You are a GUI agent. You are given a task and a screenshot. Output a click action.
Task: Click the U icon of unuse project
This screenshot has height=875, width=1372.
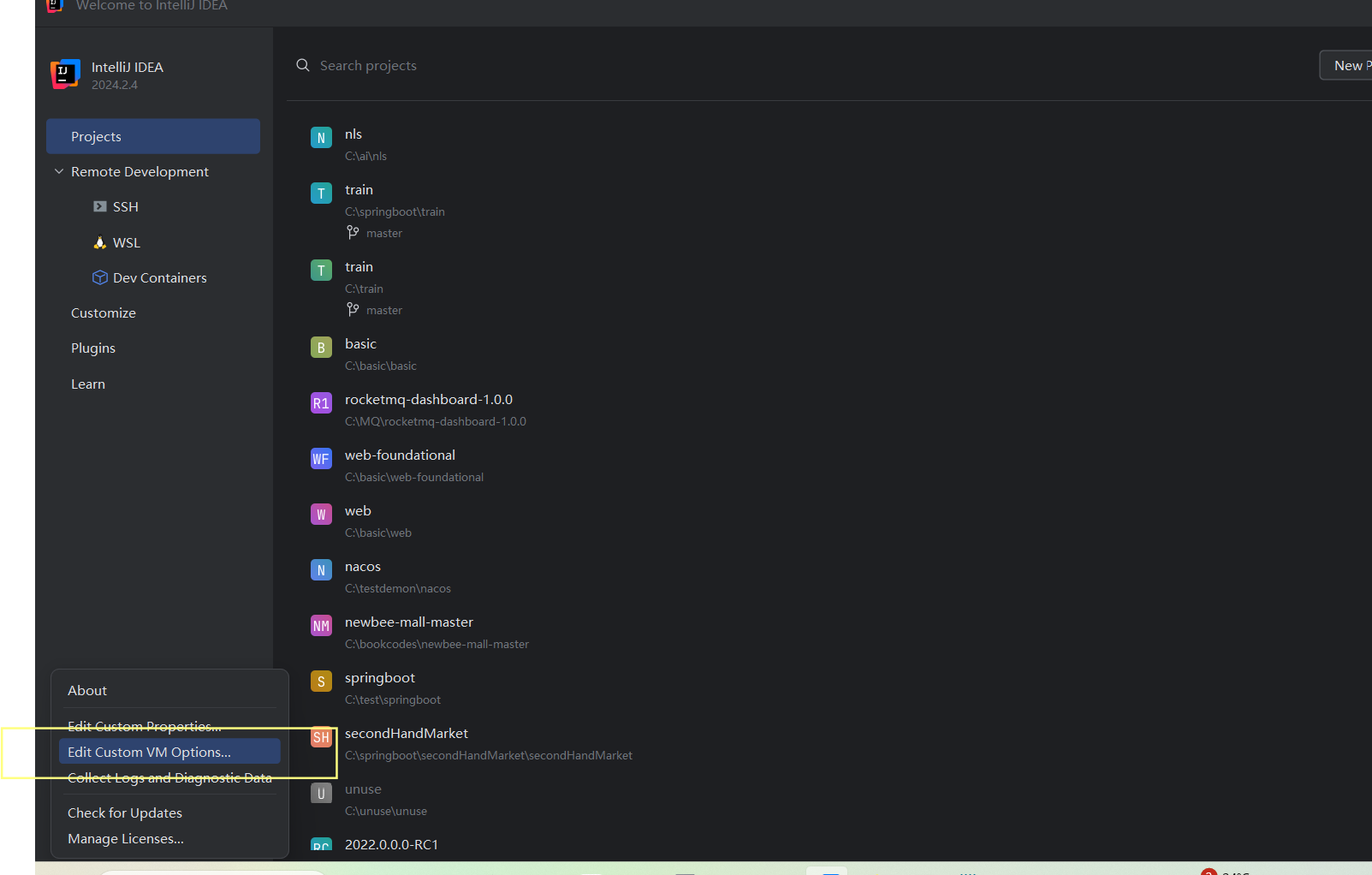click(x=321, y=793)
